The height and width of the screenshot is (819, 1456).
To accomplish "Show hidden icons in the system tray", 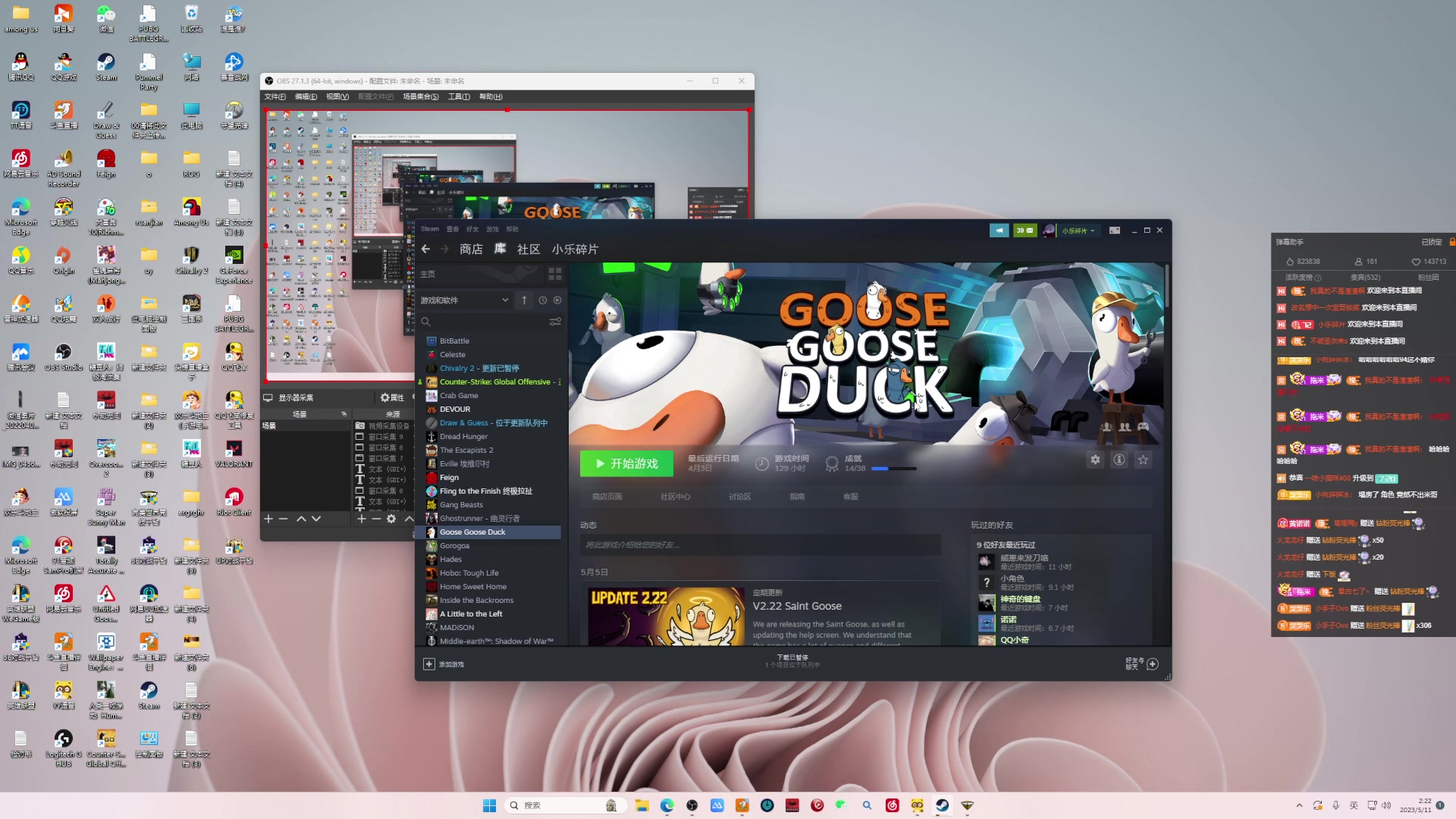I will point(1299,805).
